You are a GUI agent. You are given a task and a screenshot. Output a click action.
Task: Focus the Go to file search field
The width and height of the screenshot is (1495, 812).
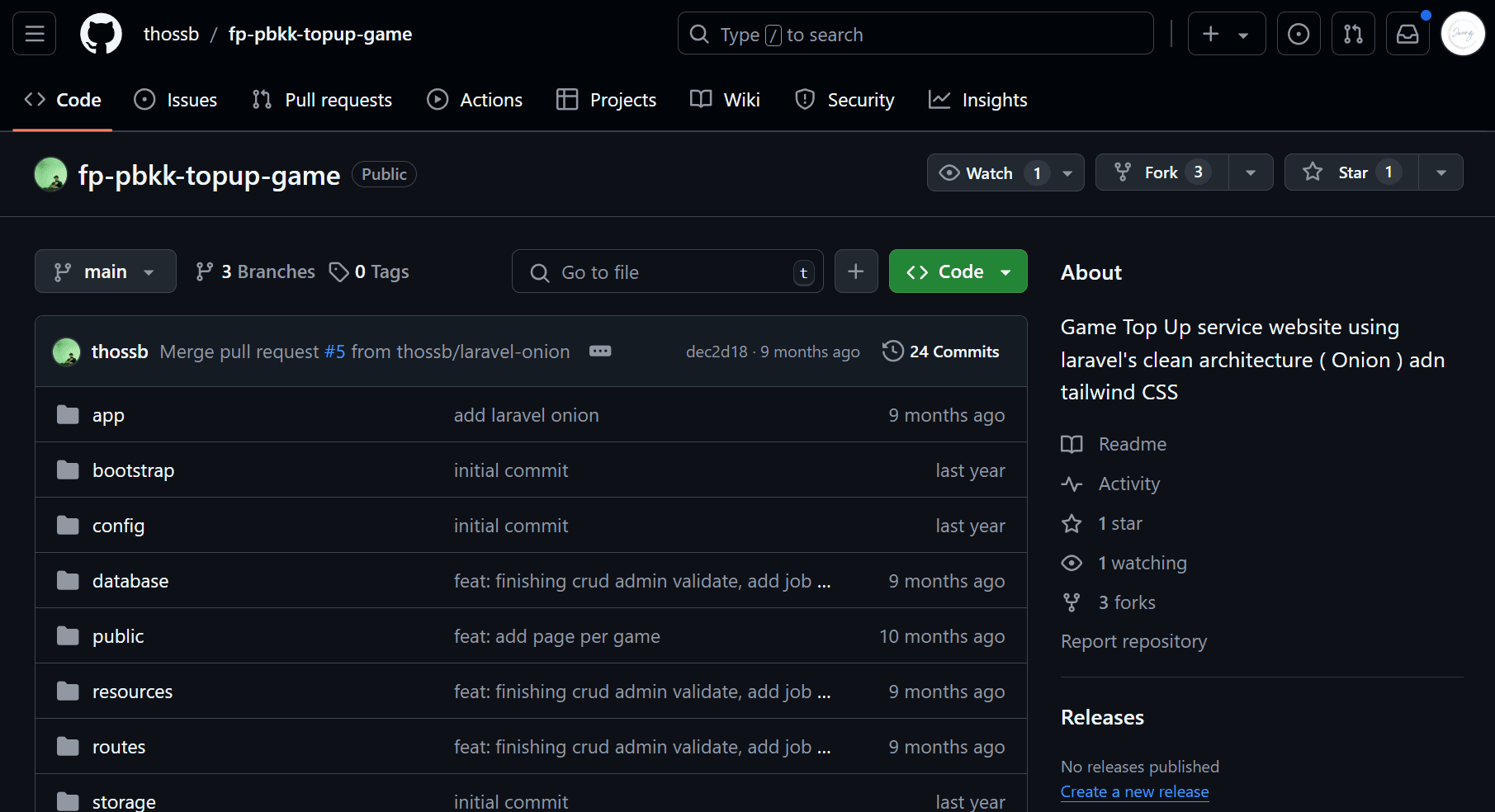[667, 271]
